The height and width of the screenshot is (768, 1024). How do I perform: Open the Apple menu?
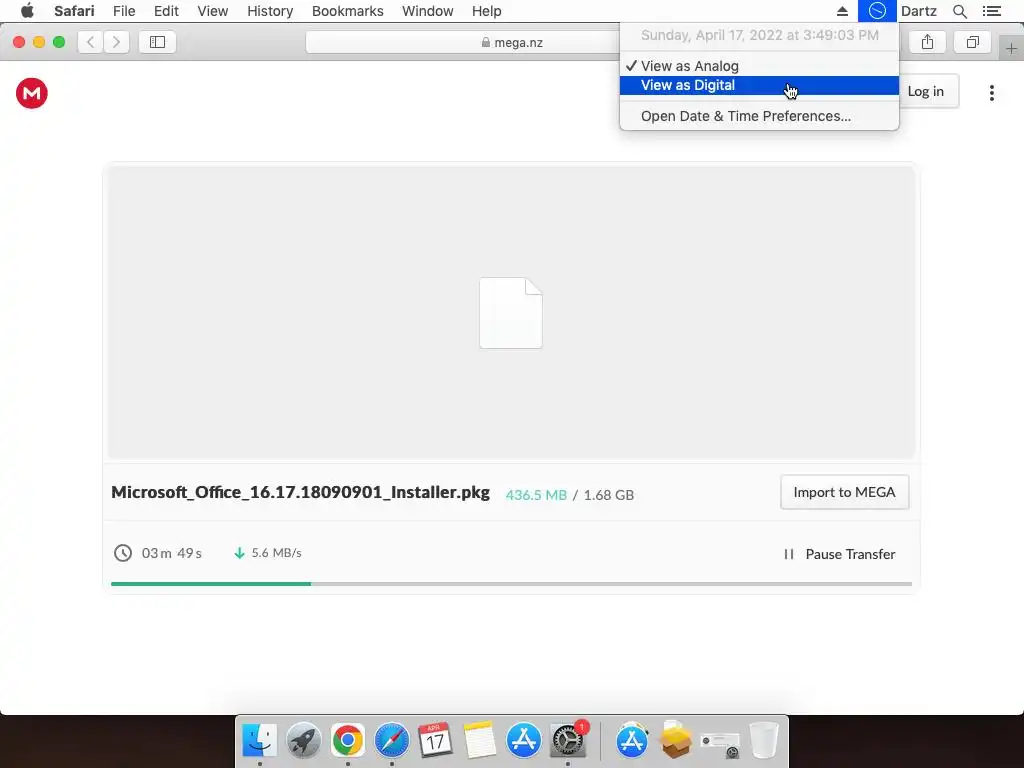point(27,11)
